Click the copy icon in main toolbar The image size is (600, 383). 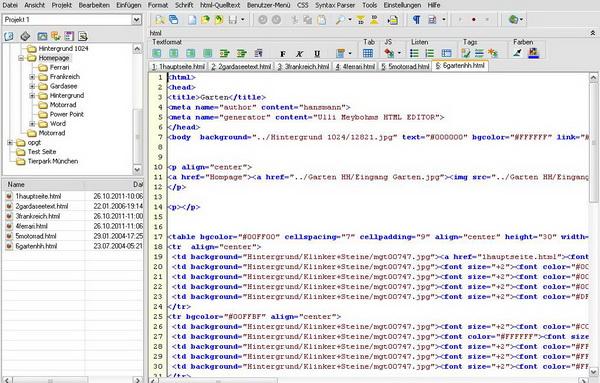pyautogui.click(x=308, y=20)
